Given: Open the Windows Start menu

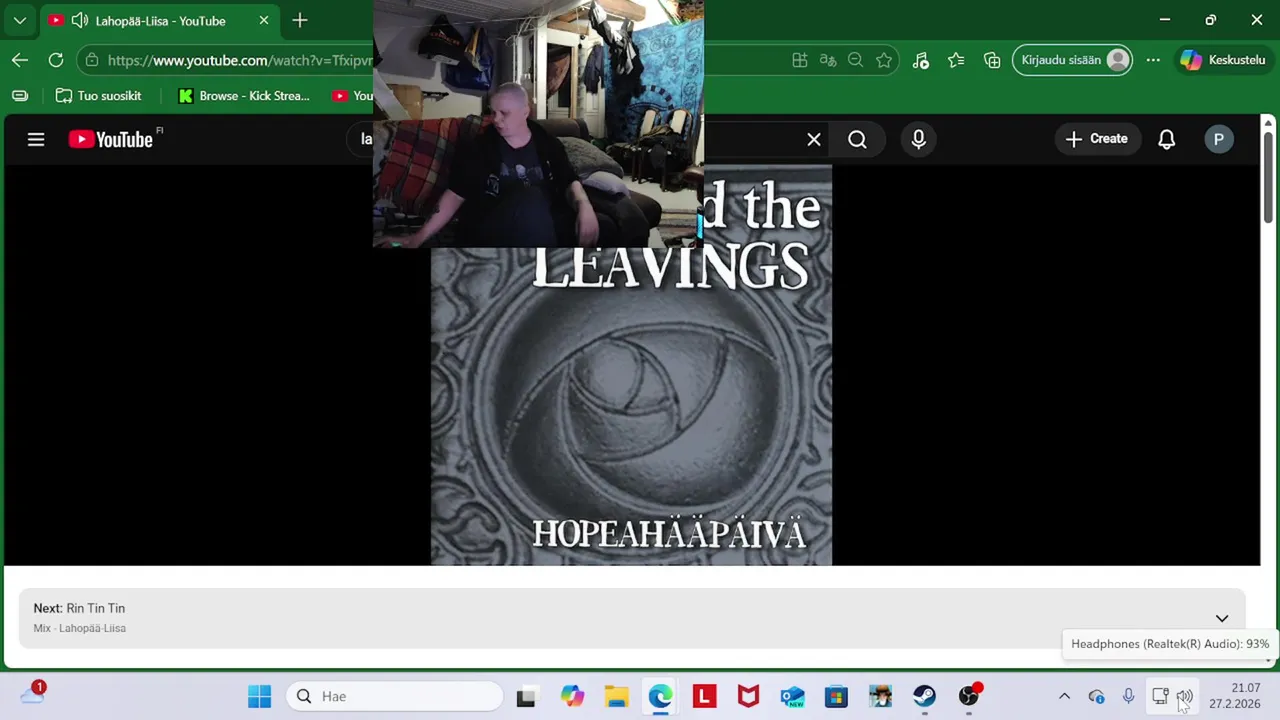Looking at the screenshot, I should coord(259,696).
